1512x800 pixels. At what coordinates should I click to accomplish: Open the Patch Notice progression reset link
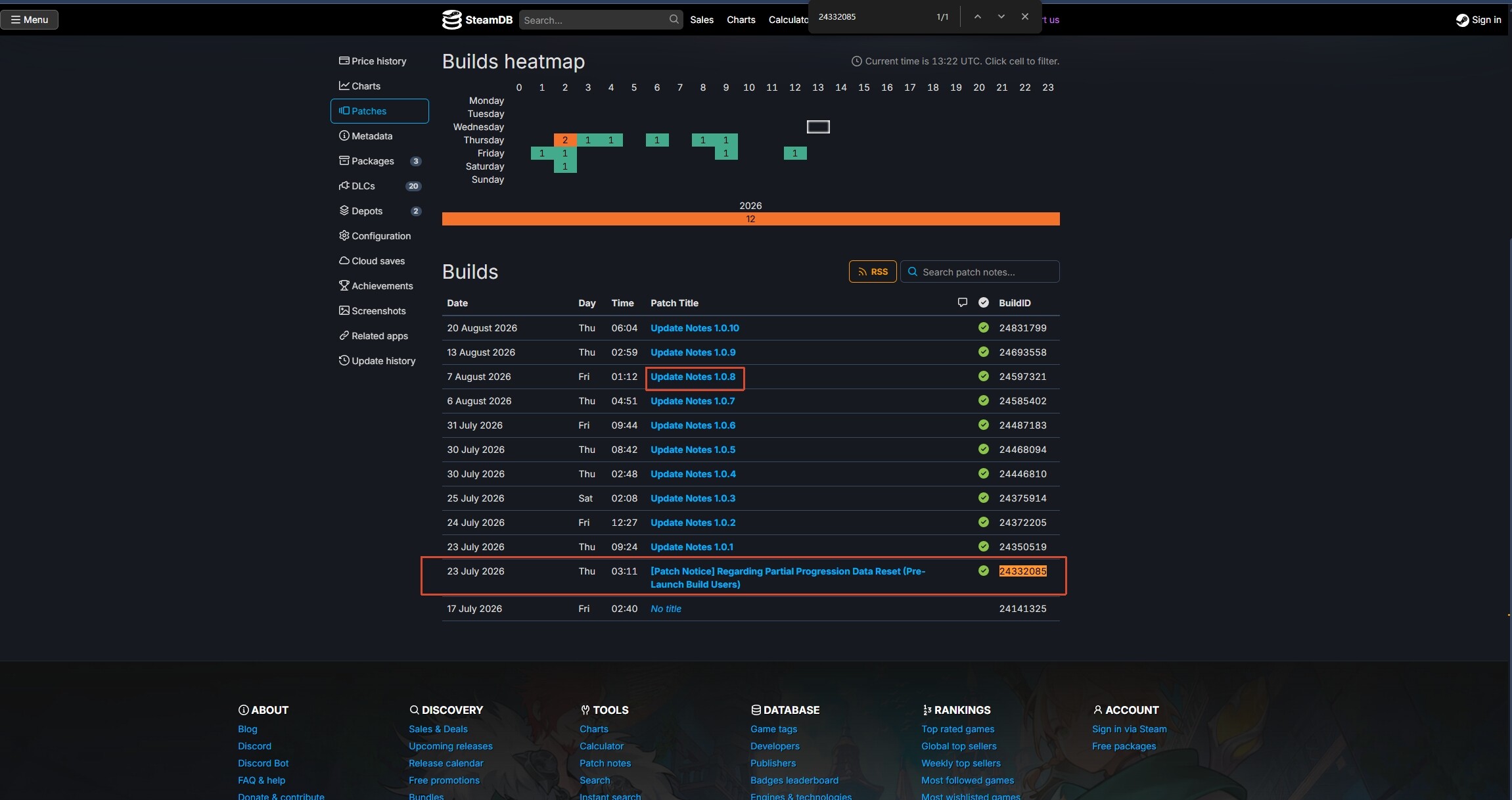pyautogui.click(x=788, y=578)
